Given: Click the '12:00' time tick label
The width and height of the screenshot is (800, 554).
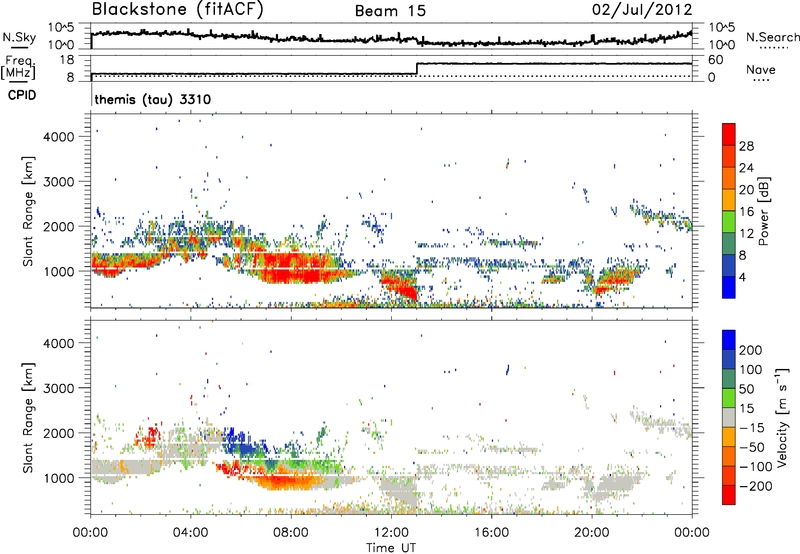Looking at the screenshot, I should [x=391, y=533].
